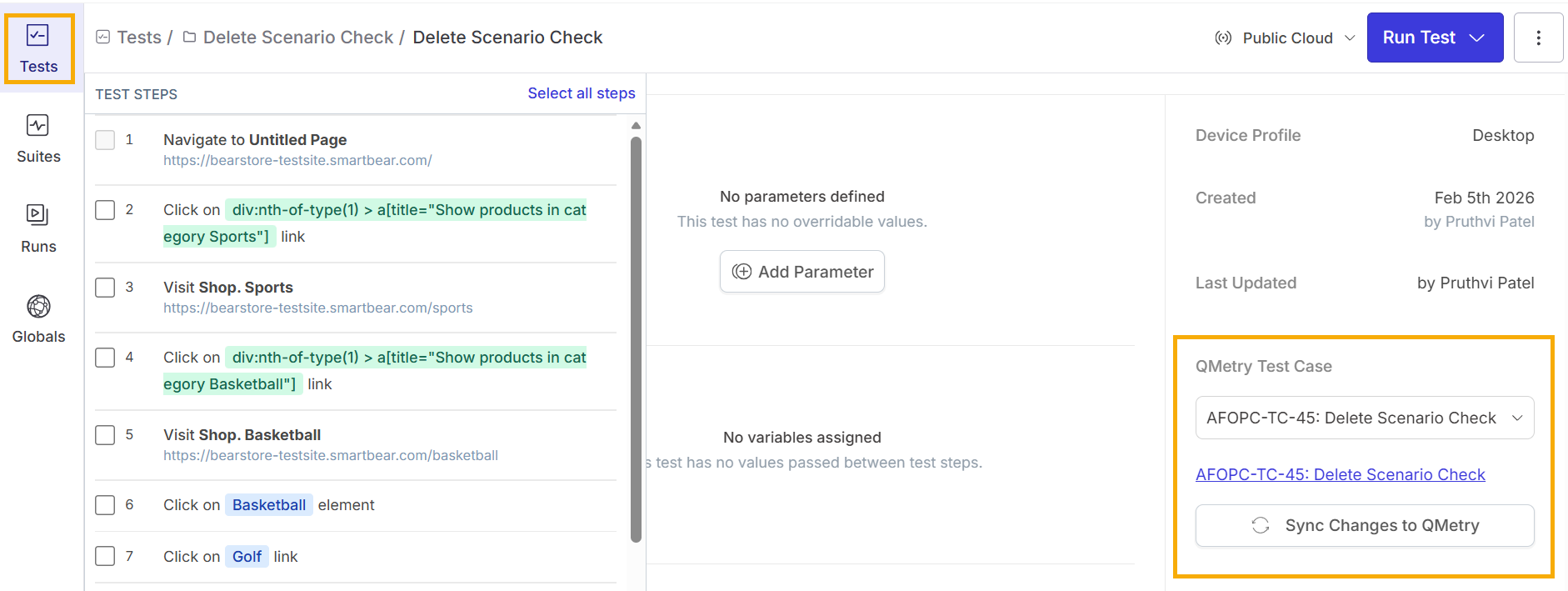
Task: Select step 7 Golf link checkbox
Action: coord(105,556)
